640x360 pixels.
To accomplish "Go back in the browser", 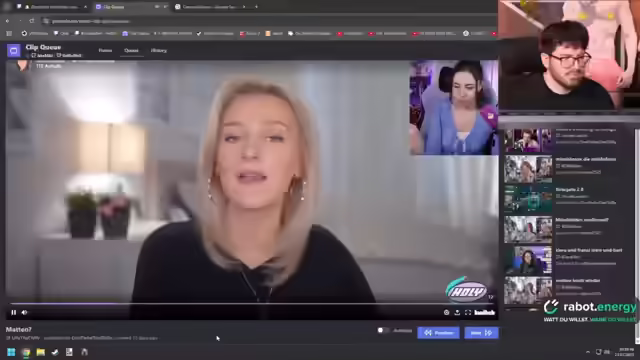I will point(8,21).
